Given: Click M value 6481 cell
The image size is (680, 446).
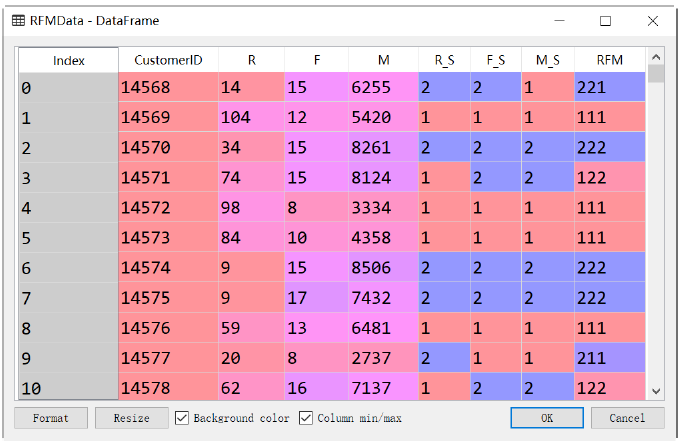Looking at the screenshot, I should click(x=383, y=328).
